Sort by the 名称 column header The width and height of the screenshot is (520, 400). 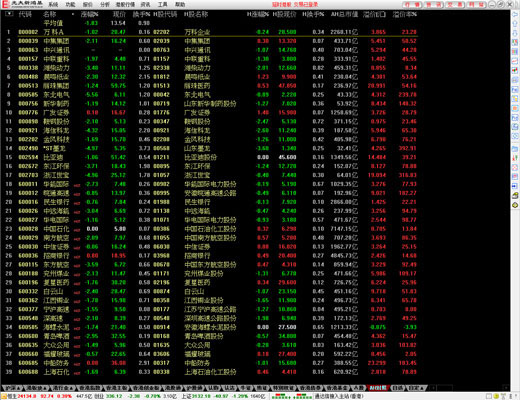pos(50,14)
